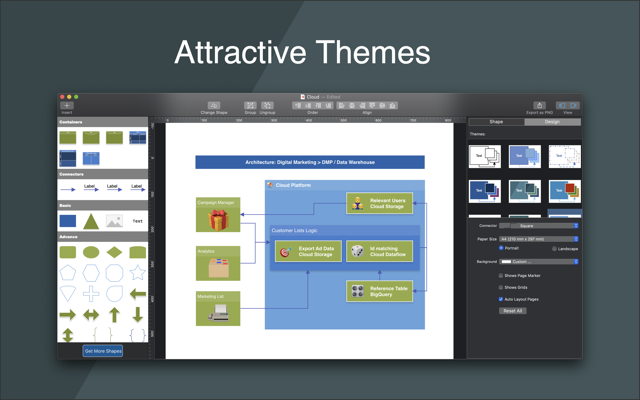Click the first Align icon in toolbar
Screen dimensions: 640x400
point(342,106)
